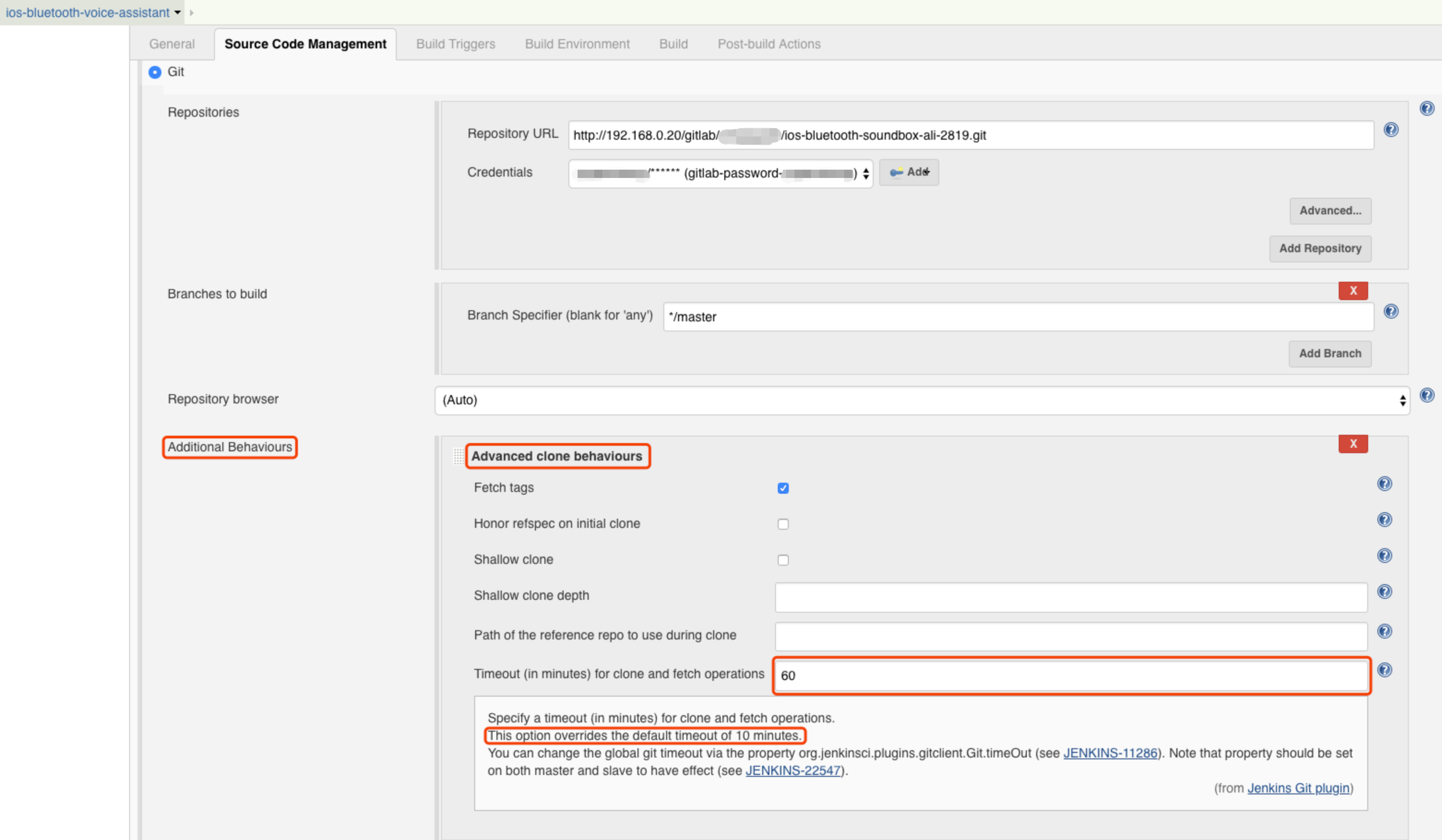Focus the reference repo path field
The height and width of the screenshot is (840, 1442).
[x=1071, y=636]
